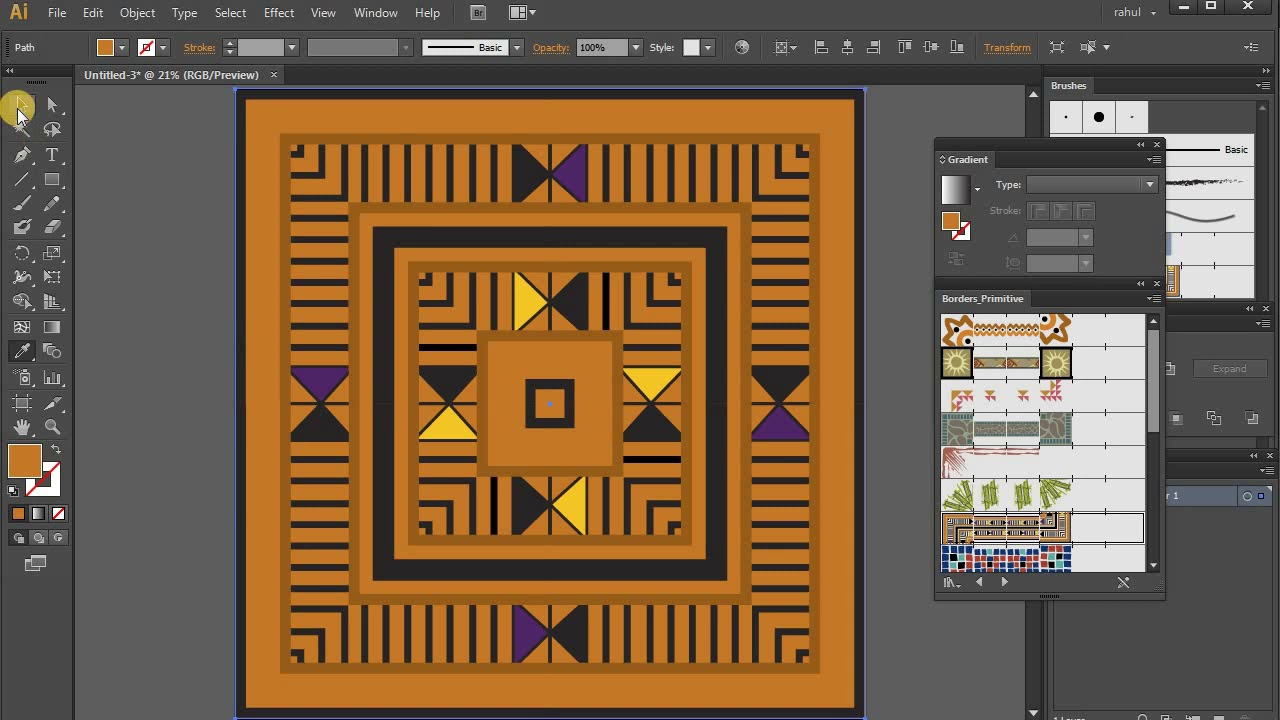The width and height of the screenshot is (1280, 720).
Task: Open stroke weight dropdown
Action: pyautogui.click(x=292, y=47)
